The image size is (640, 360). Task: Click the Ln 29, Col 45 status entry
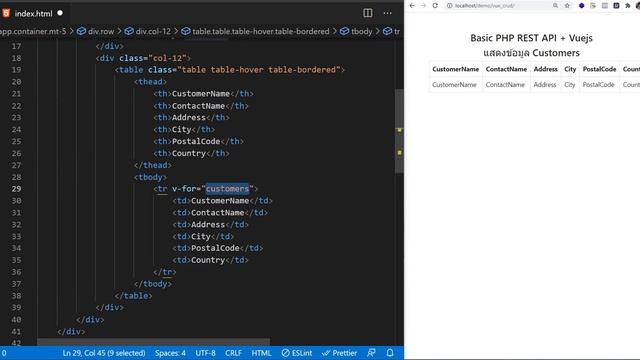(104, 353)
